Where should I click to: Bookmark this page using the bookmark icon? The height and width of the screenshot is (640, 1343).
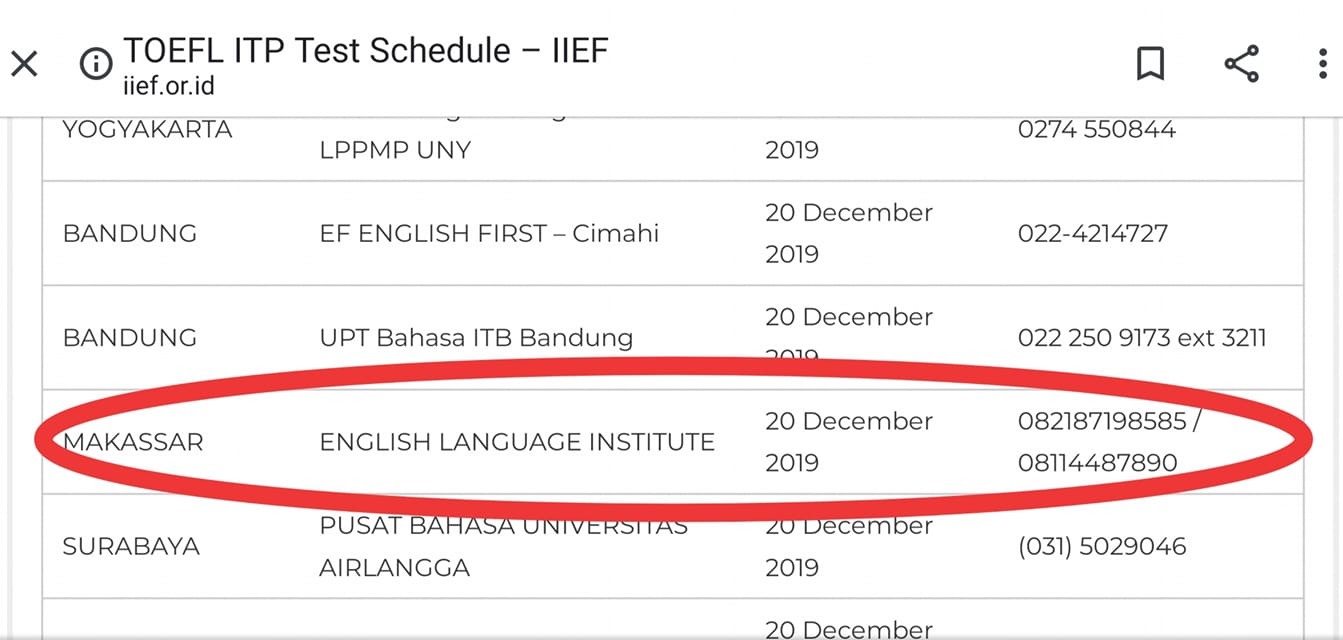pos(1150,65)
